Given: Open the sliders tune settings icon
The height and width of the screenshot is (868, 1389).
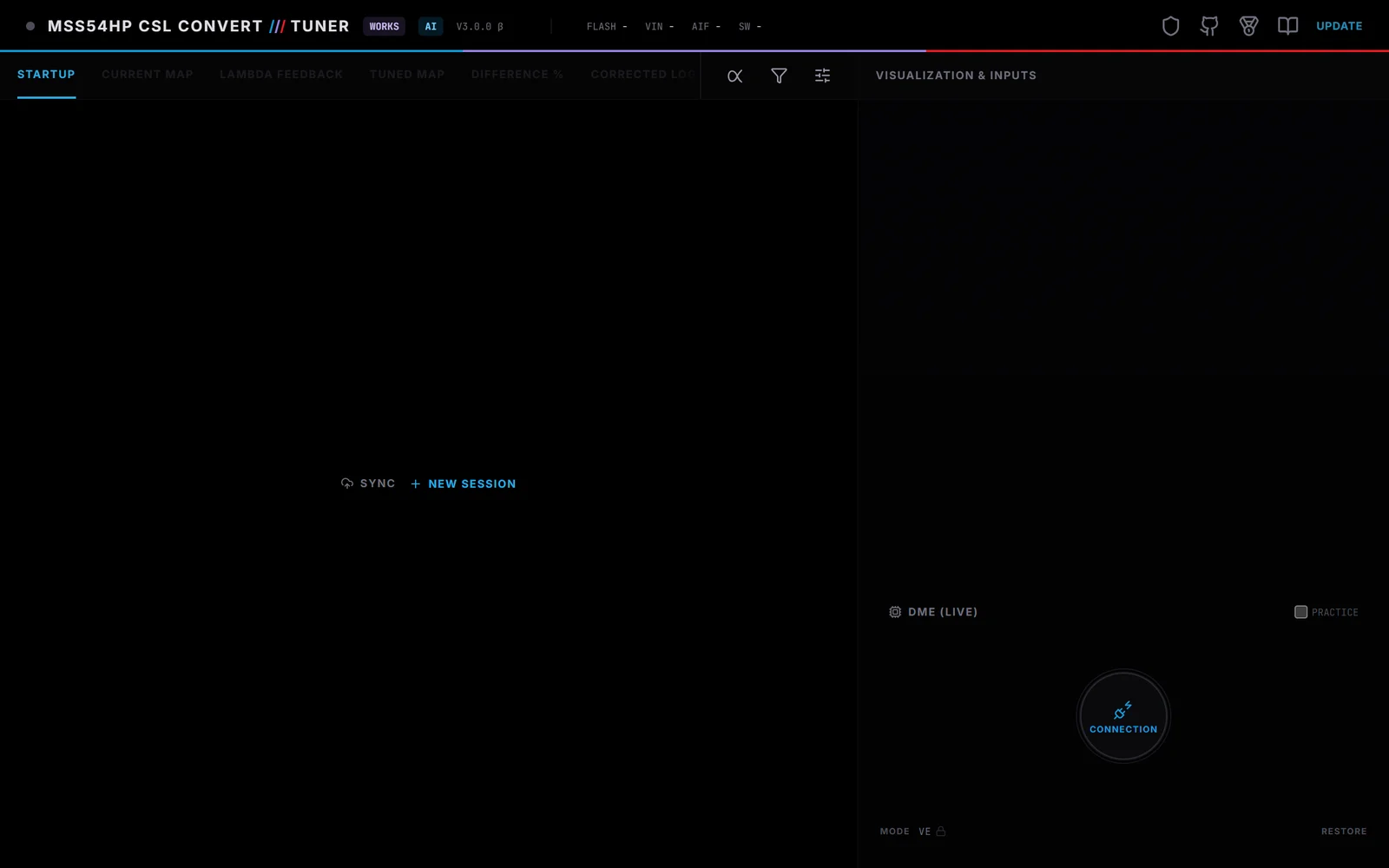Looking at the screenshot, I should pos(822,76).
